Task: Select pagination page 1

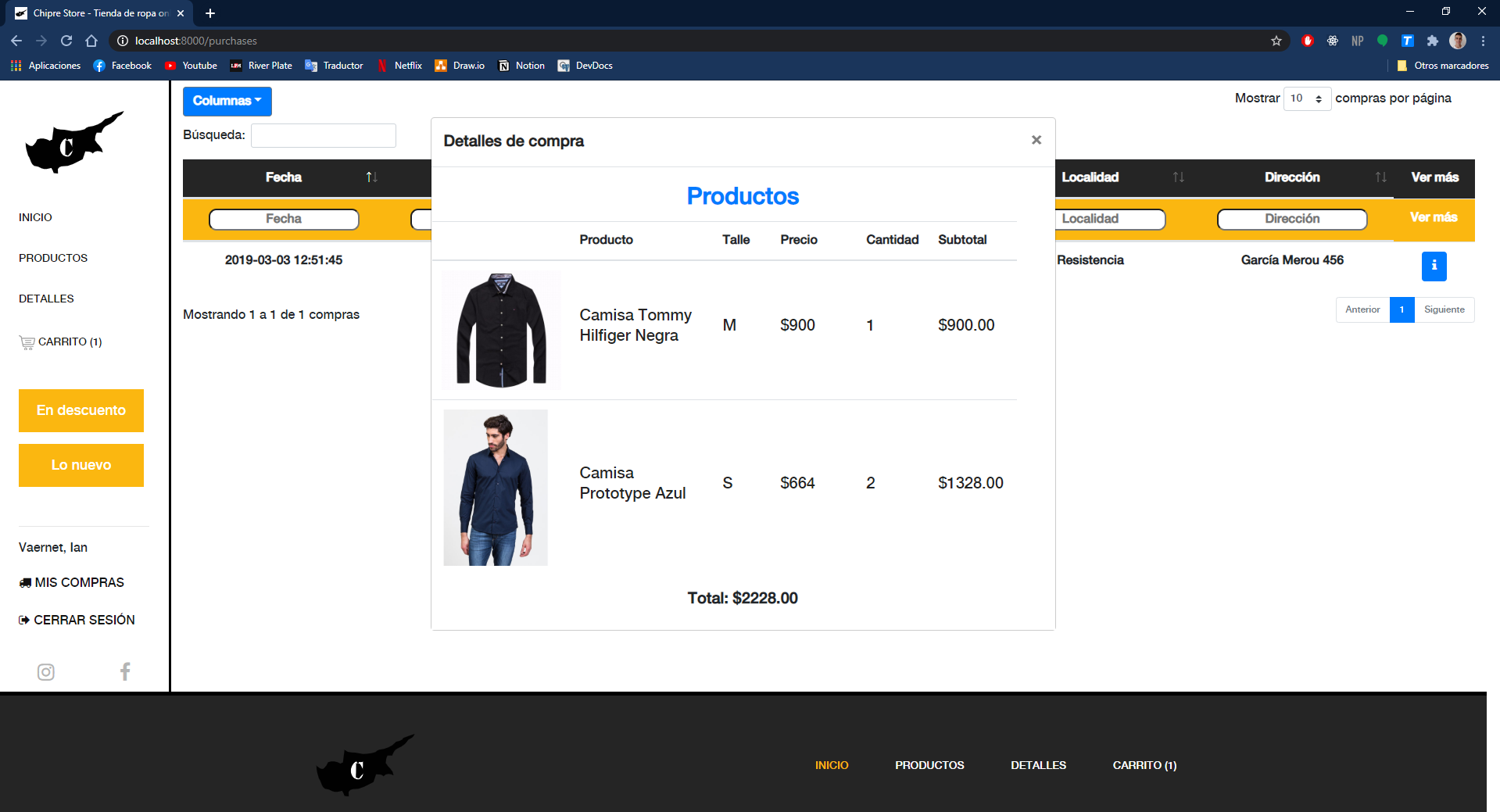Action: [x=1402, y=309]
